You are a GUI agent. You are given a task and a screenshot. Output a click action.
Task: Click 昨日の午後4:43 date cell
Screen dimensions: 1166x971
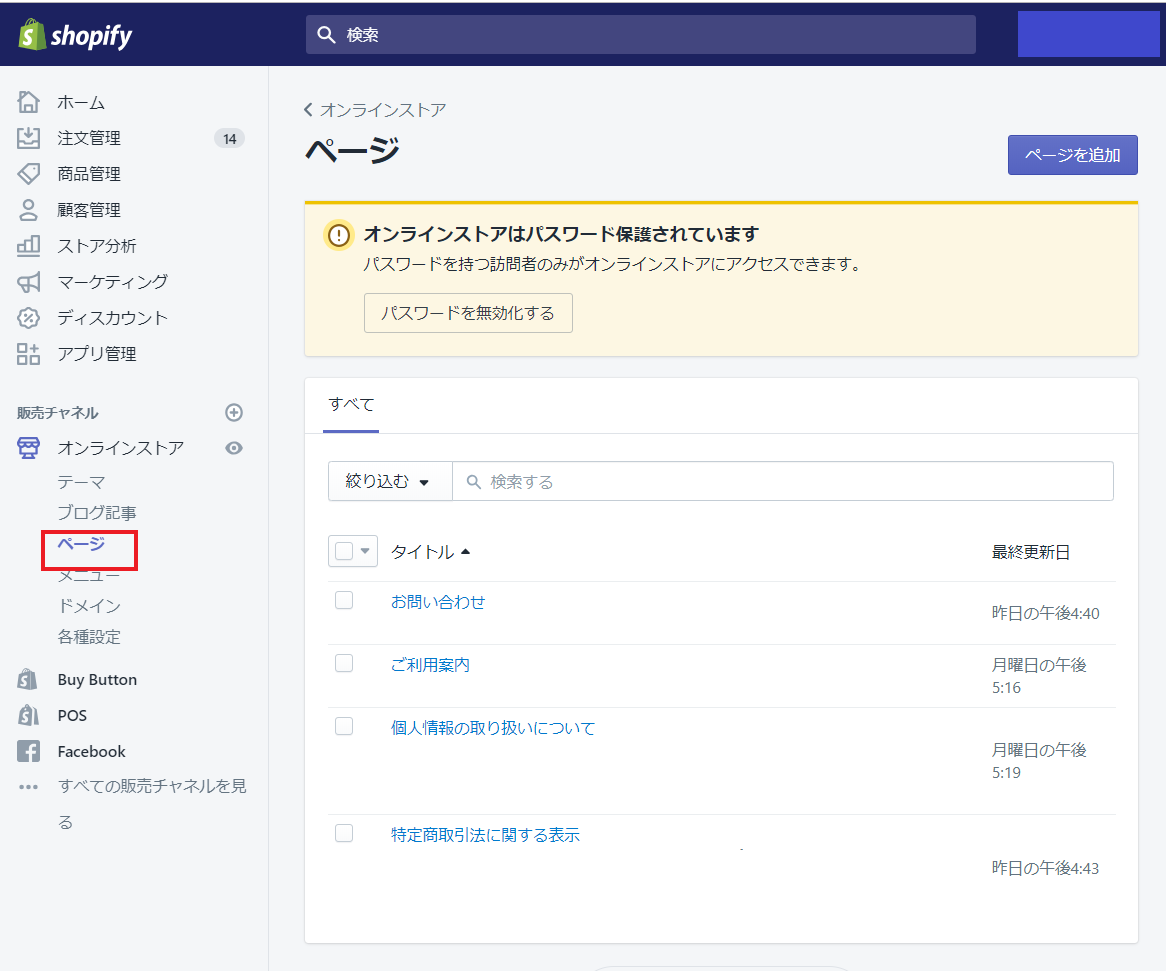pyautogui.click(x=1046, y=868)
